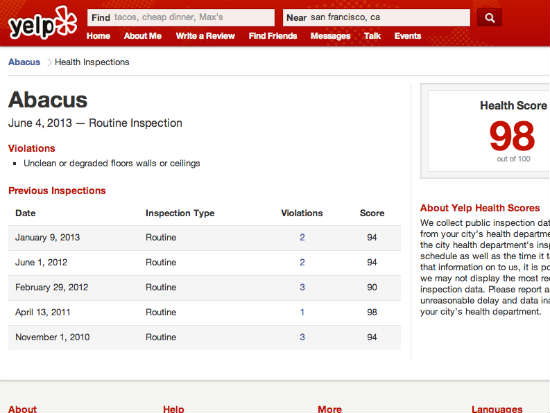The image size is (550, 413).
Task: Click the score 90 cell
Action: point(372,287)
